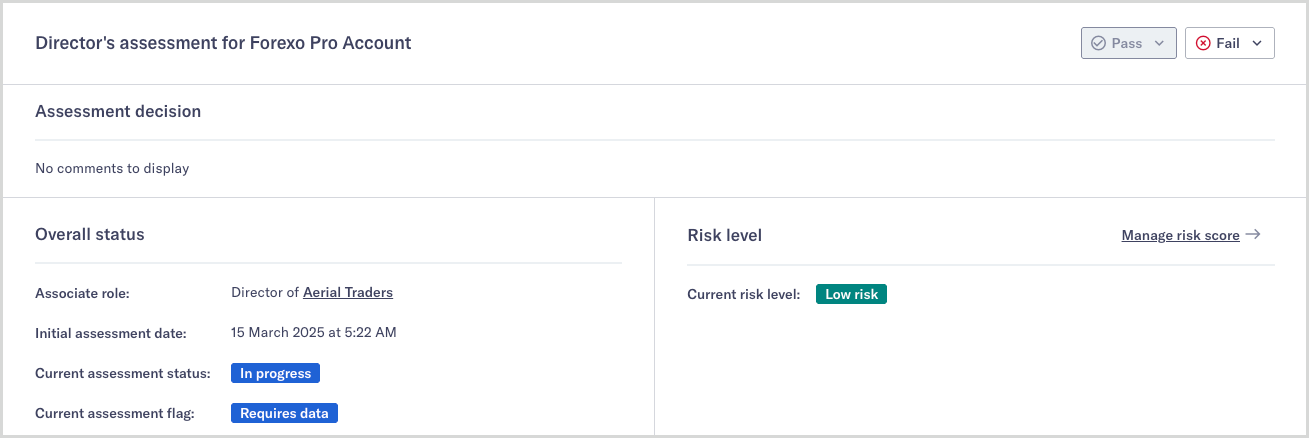The height and width of the screenshot is (438, 1309).
Task: Click the check-circle icon on the Pass button
Action: click(x=1098, y=43)
